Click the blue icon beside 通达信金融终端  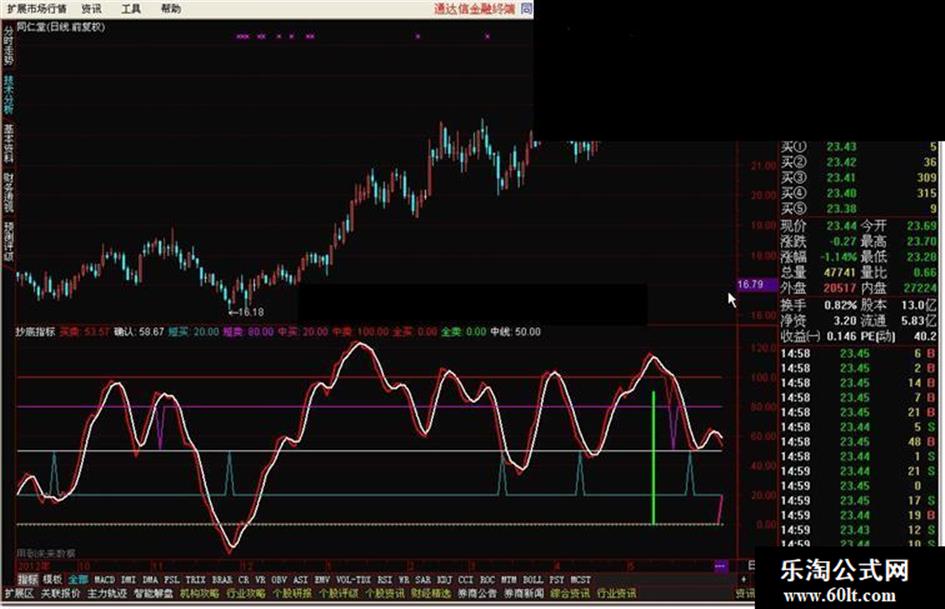(x=527, y=8)
